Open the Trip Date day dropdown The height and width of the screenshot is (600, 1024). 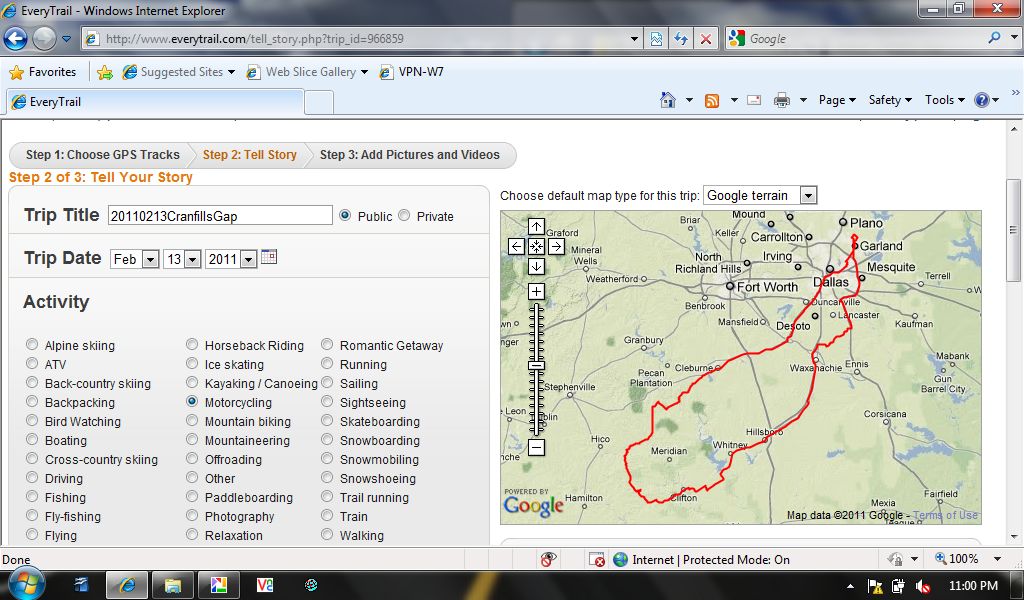pyautogui.click(x=182, y=259)
